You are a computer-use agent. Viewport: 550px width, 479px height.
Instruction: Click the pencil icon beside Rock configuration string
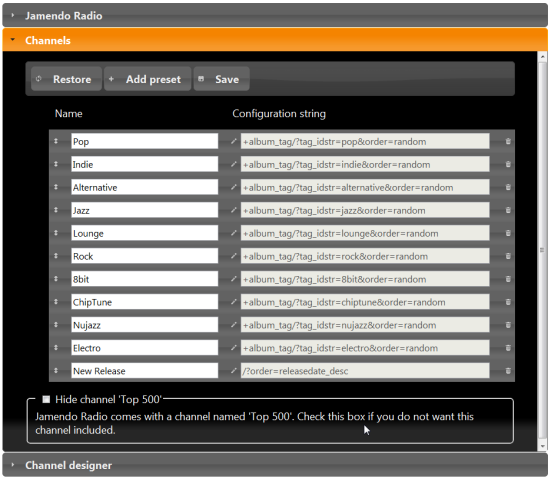point(234,256)
